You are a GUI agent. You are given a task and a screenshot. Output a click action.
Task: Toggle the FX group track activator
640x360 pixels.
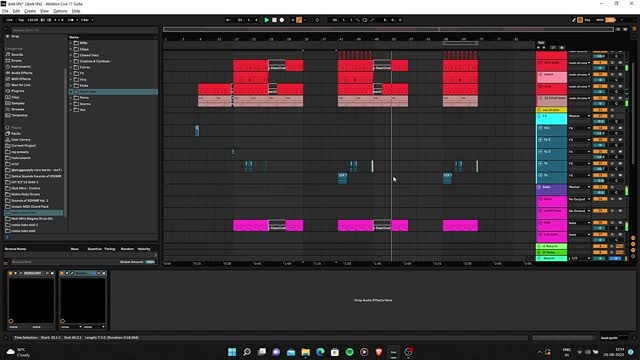tap(600, 116)
